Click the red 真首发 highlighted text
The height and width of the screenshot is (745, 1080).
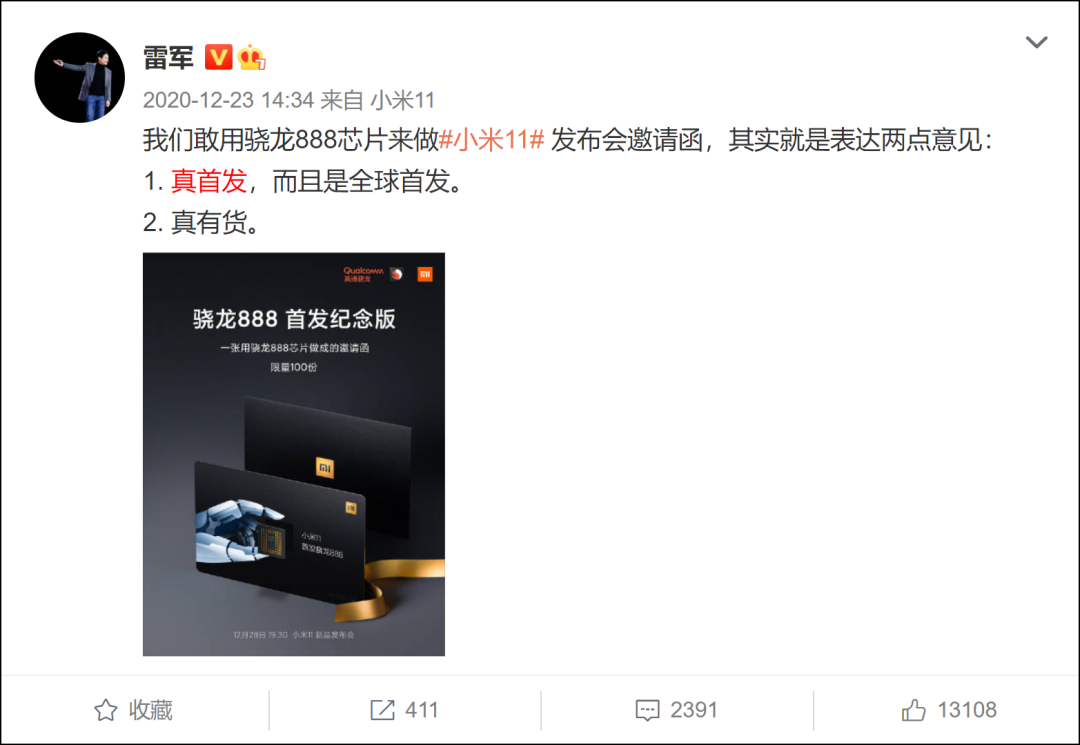click(209, 181)
